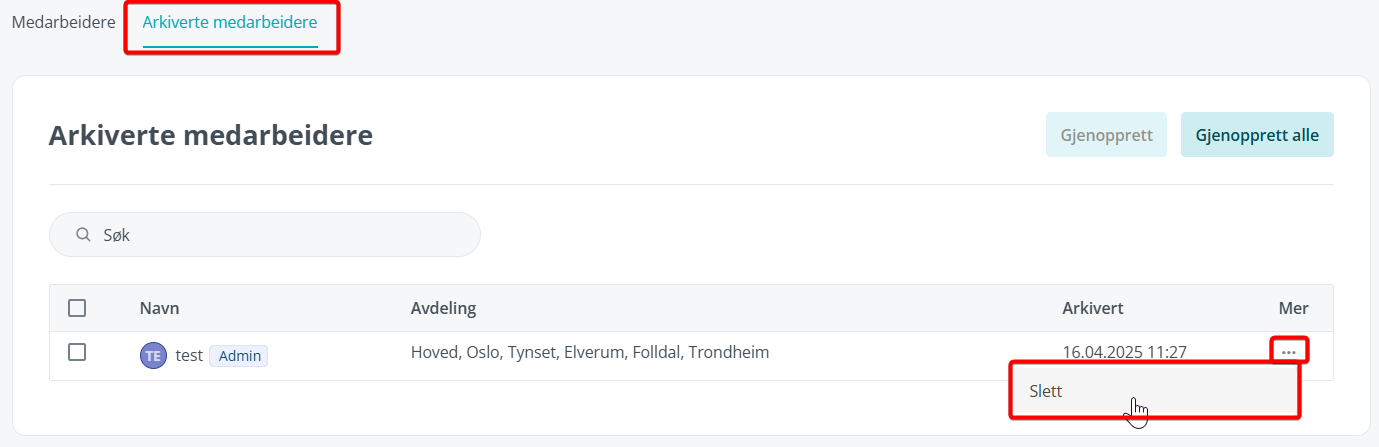Select the Arkiverte medarbeidere tab
This screenshot has height=447, width=1379.
coord(230,21)
